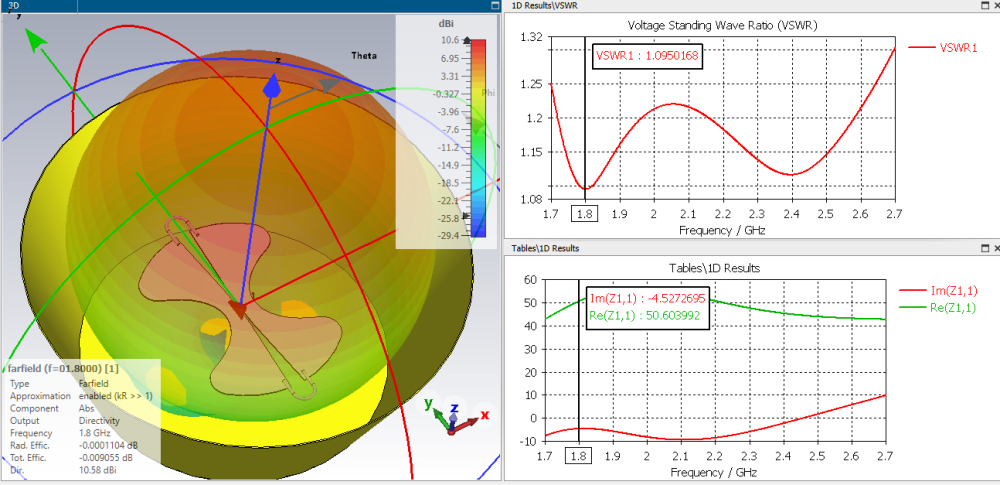Viewport: 1000px width, 485px height.
Task: Close the Tables\1D Results window
Action: (x=995, y=248)
